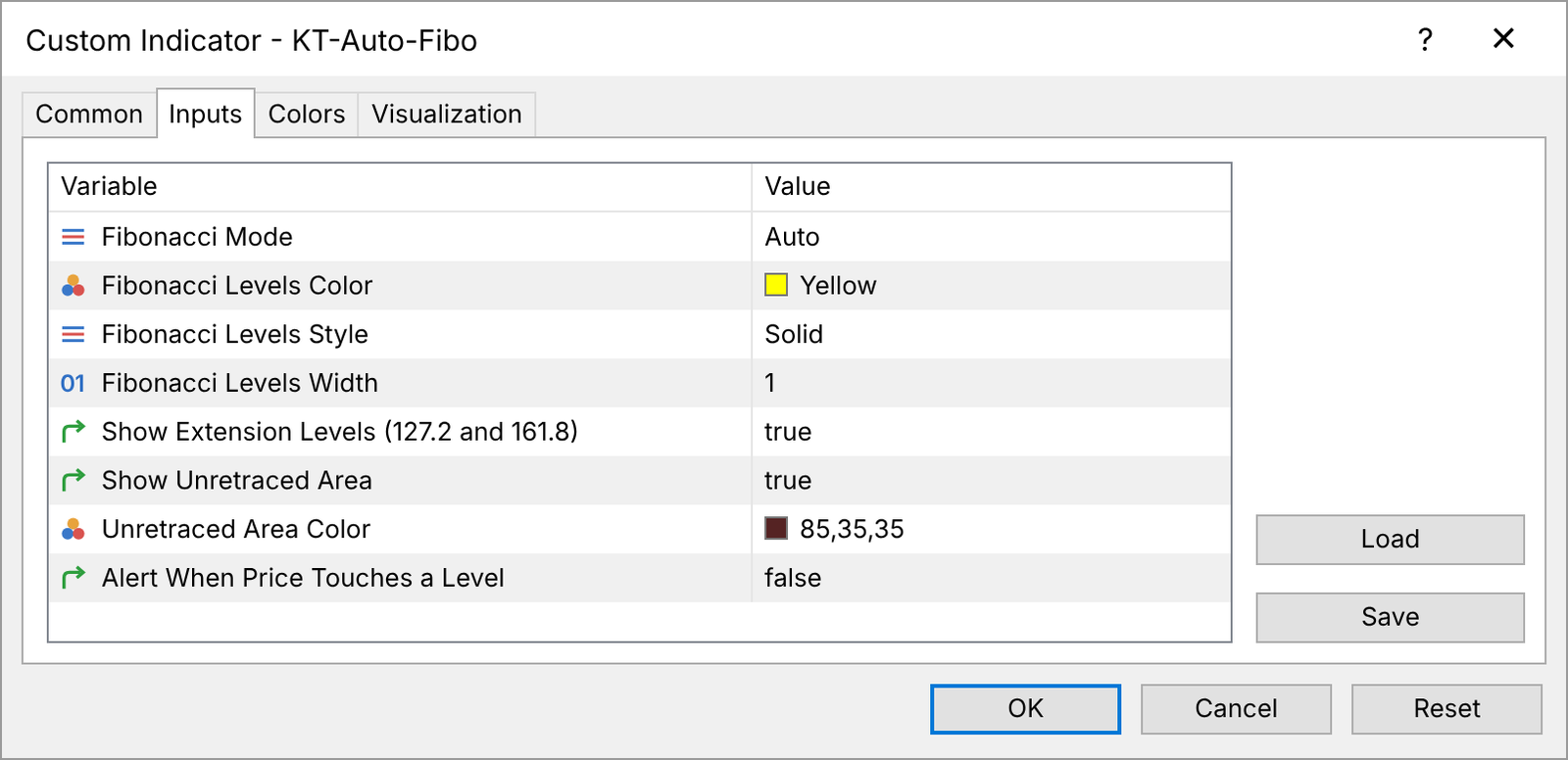Click the Fibonacci Levels Color palette icon
The image size is (1568, 760).
tap(73, 286)
